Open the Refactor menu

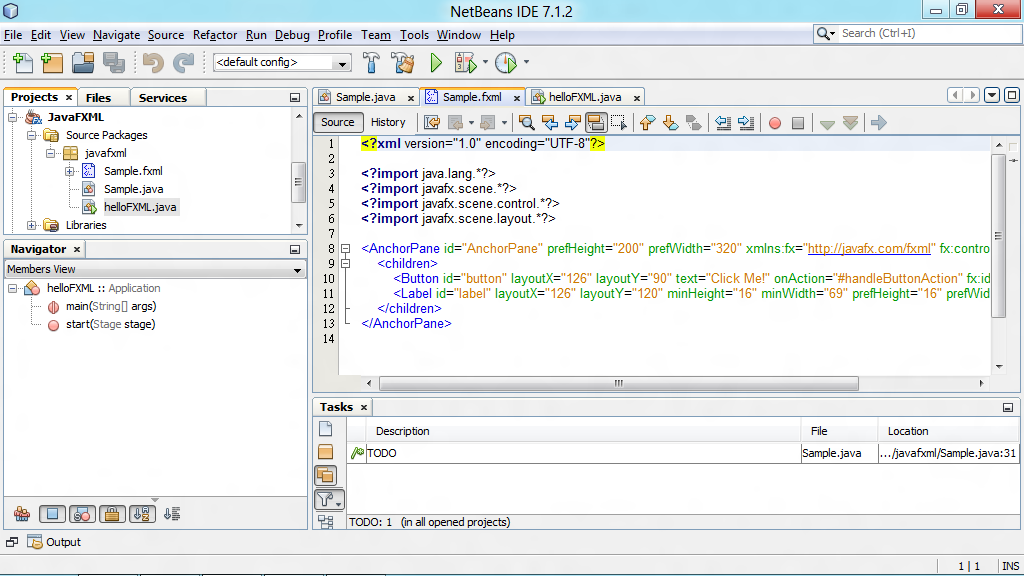[215, 34]
